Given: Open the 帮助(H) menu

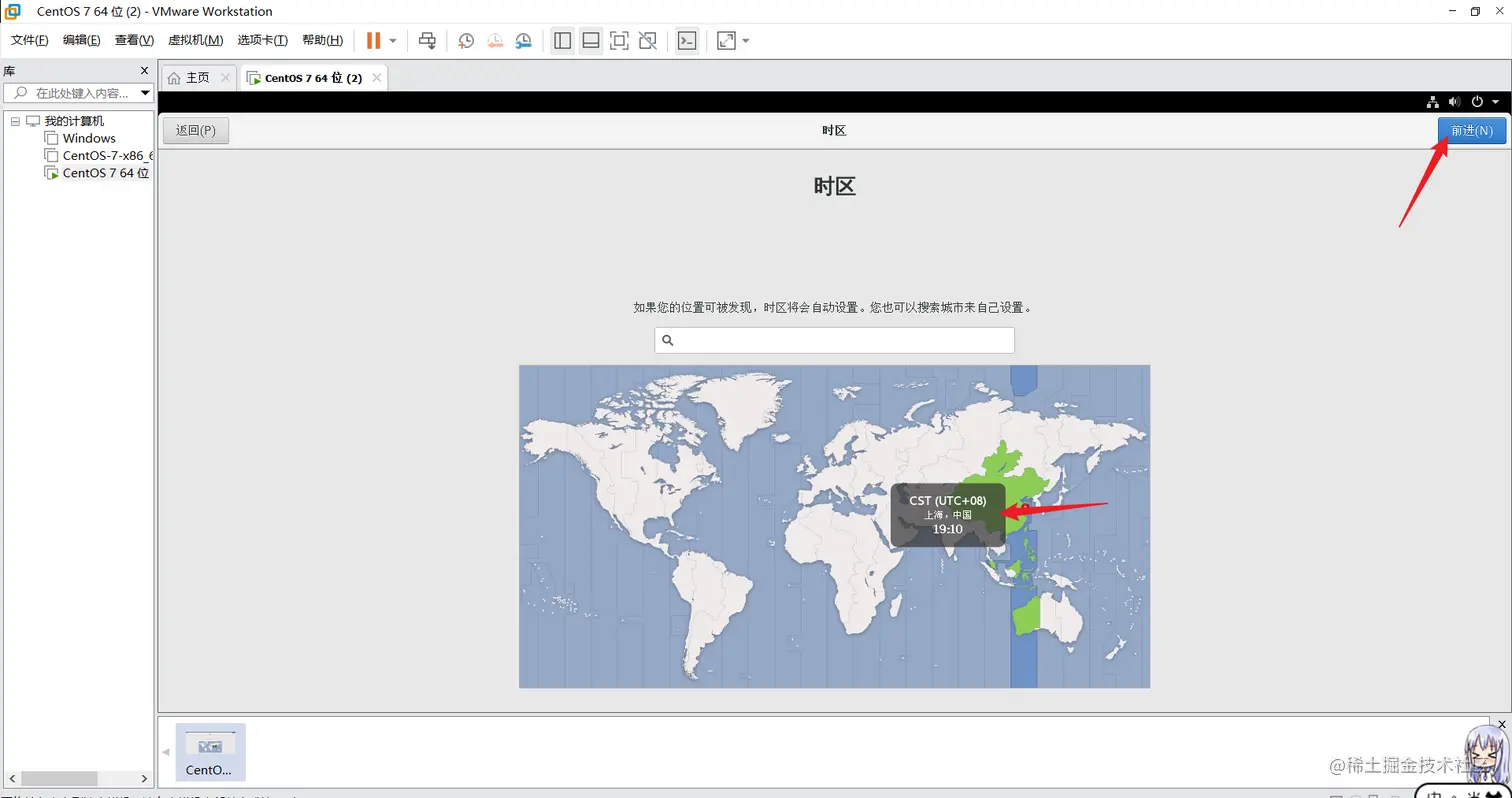Looking at the screenshot, I should tap(322, 40).
